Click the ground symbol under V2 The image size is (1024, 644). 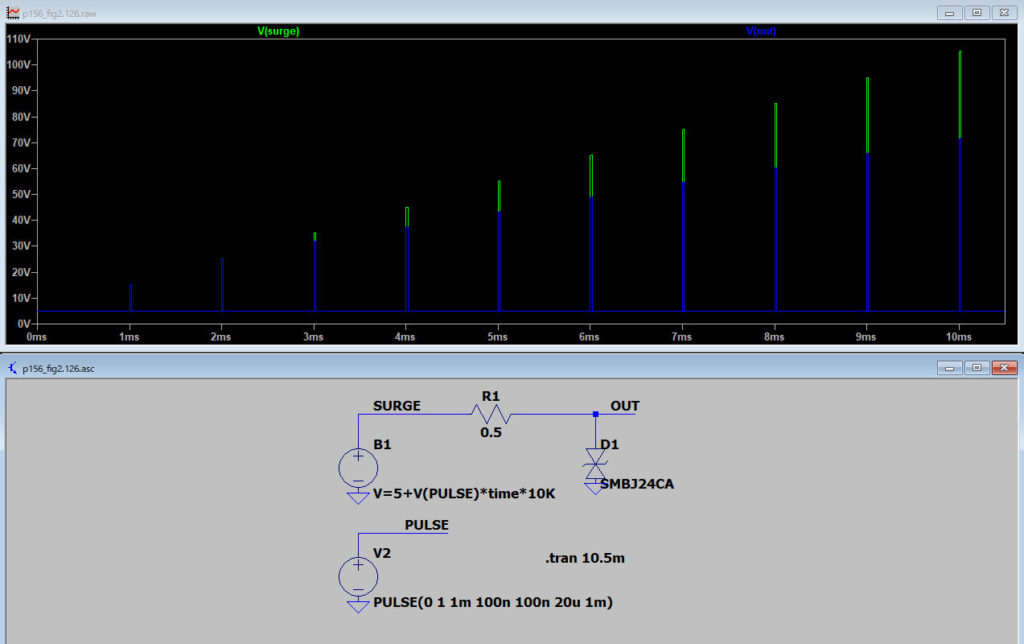pyautogui.click(x=357, y=606)
